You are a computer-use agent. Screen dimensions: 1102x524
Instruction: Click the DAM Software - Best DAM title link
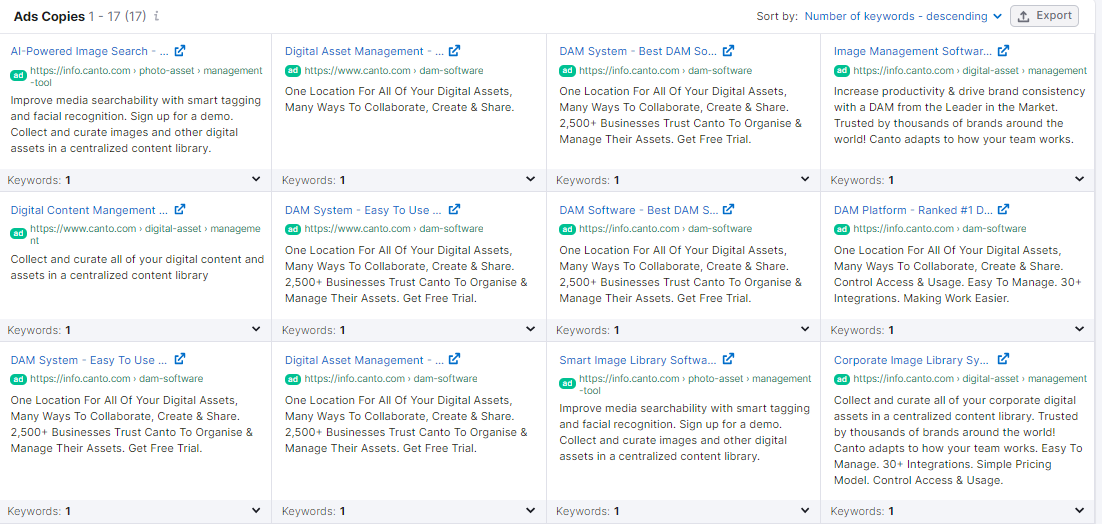coord(637,210)
